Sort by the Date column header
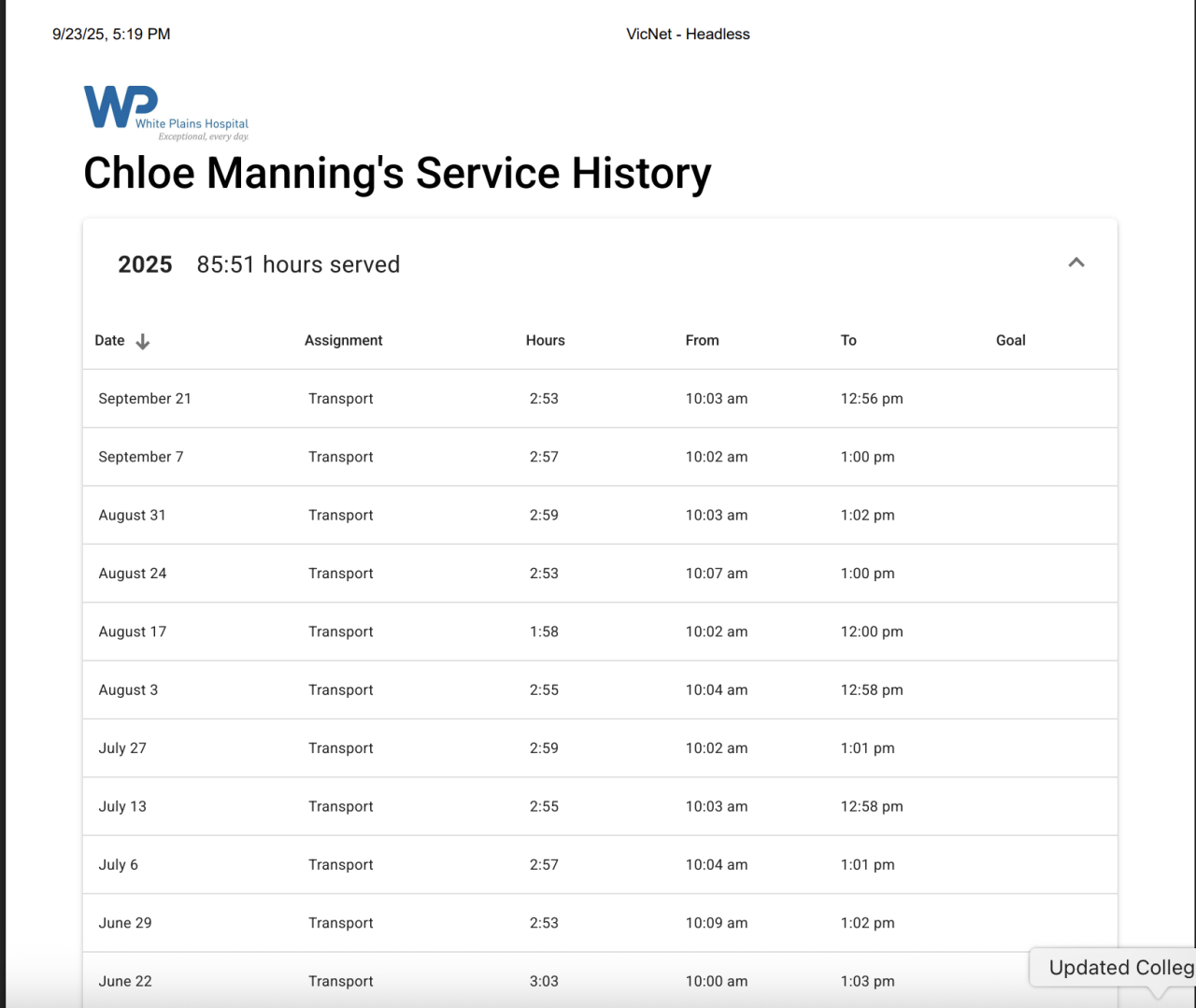Viewport: 1196px width, 1008px height. 109,341
